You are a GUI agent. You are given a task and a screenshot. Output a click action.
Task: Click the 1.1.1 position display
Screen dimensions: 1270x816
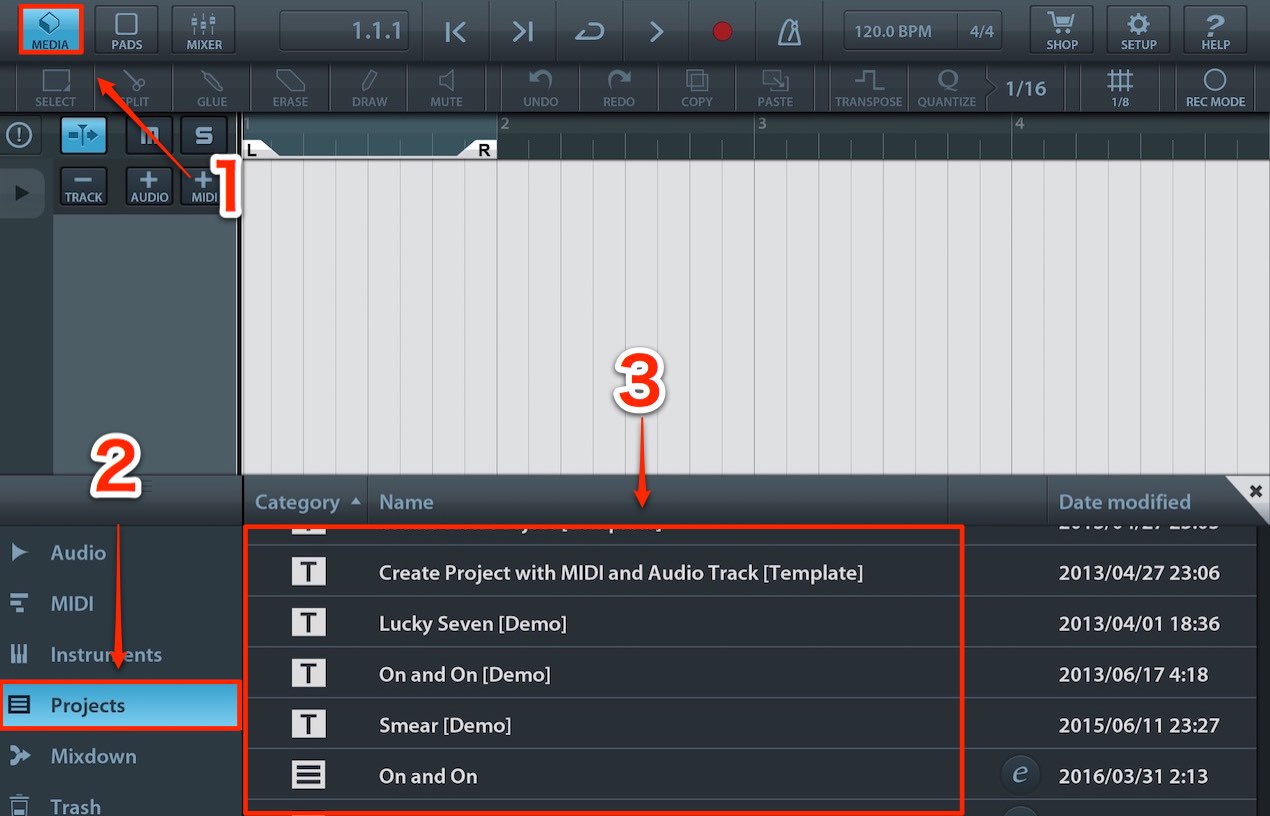click(345, 31)
